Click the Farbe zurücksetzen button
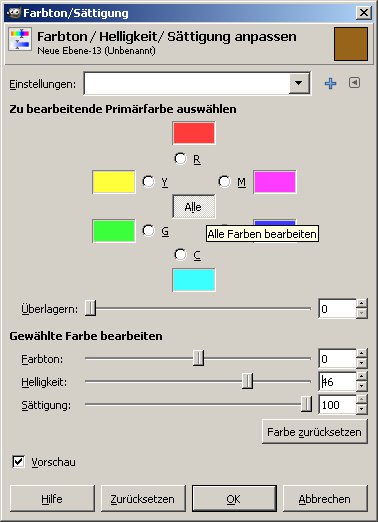This screenshot has width=378, height=522. point(314,432)
